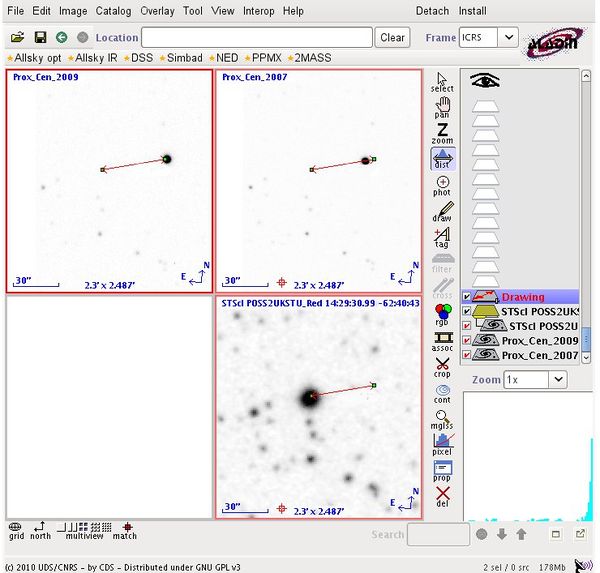The height and width of the screenshot is (573, 600).
Task: Pick the draw pencil tool
Action: click(442, 211)
